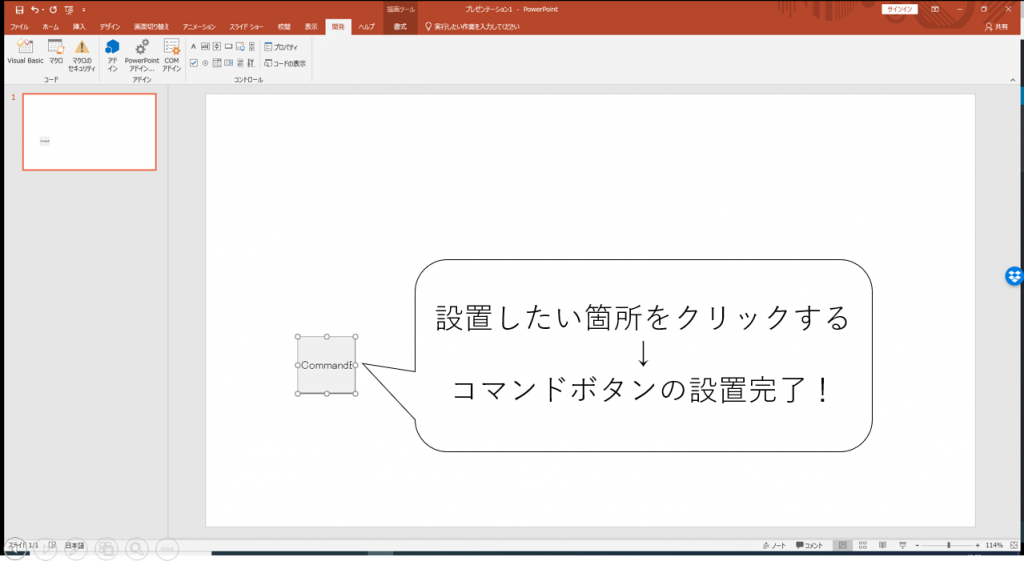Open the Visual Basic editor
The height and width of the screenshot is (561, 1024).
(x=25, y=52)
